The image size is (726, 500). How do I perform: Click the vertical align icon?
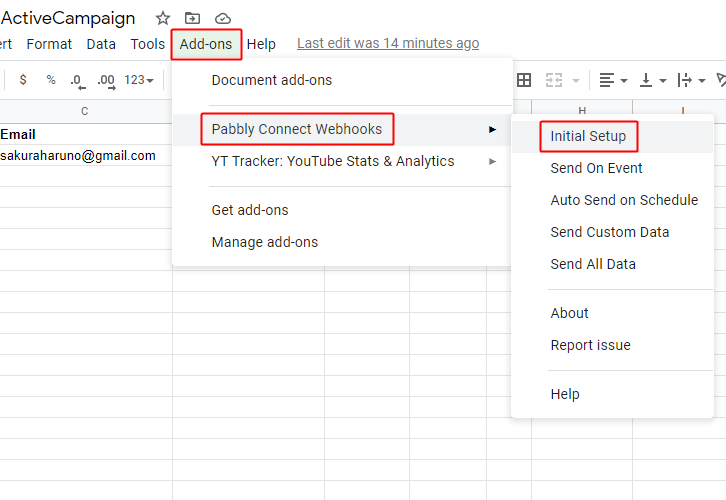coord(646,80)
